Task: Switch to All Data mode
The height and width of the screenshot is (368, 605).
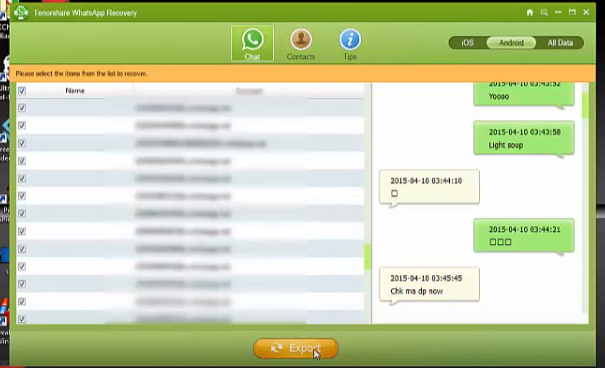Action: coord(560,43)
